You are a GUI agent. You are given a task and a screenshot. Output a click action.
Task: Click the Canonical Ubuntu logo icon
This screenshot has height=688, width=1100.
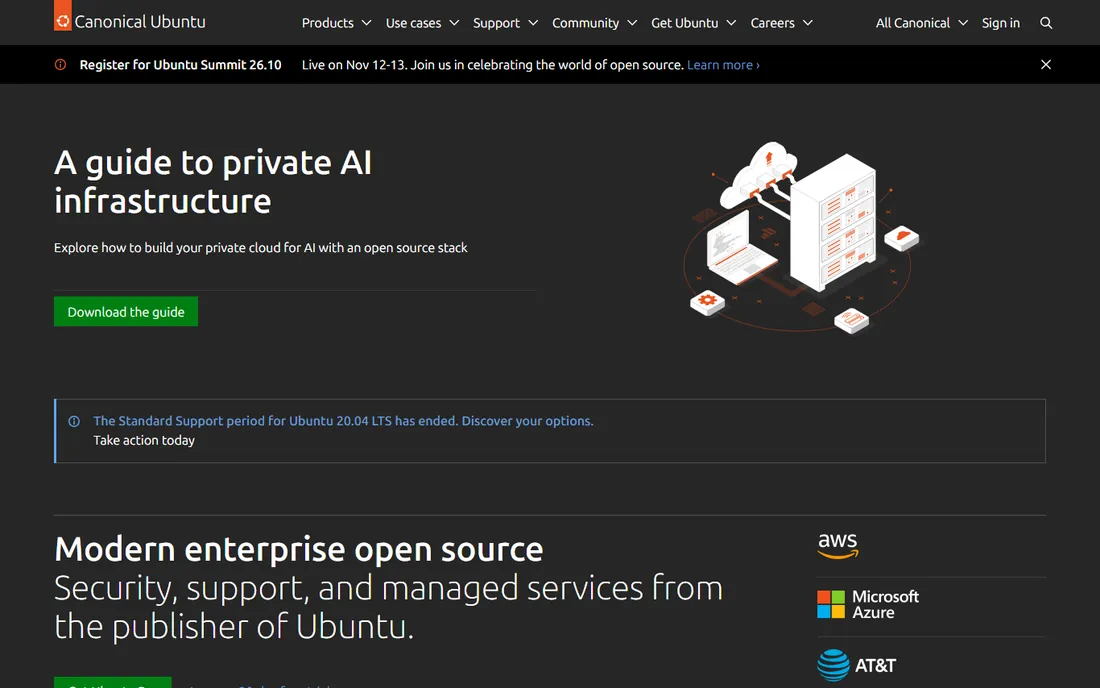click(x=62, y=15)
